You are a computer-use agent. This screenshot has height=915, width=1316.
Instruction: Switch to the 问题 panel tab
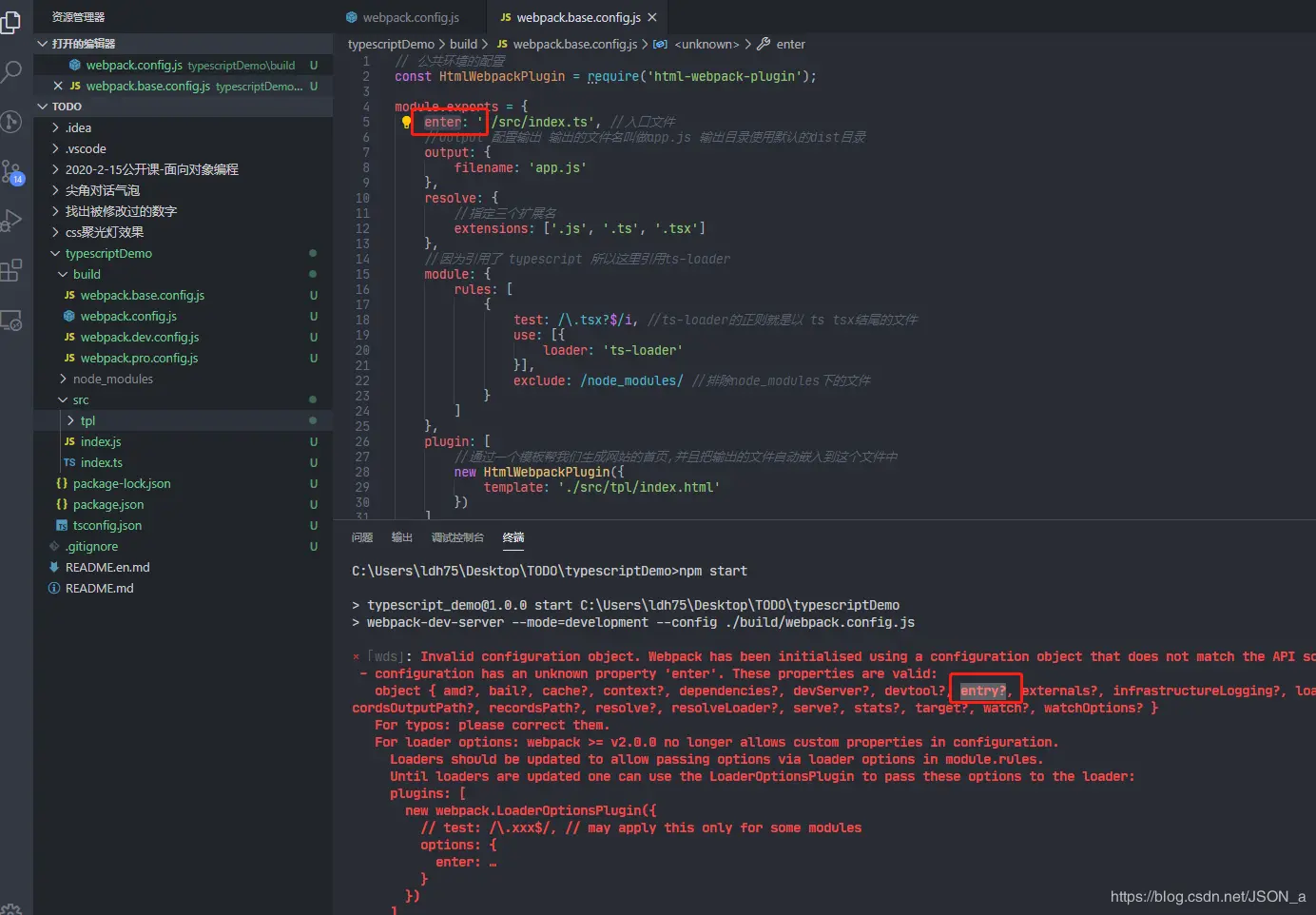point(362,537)
